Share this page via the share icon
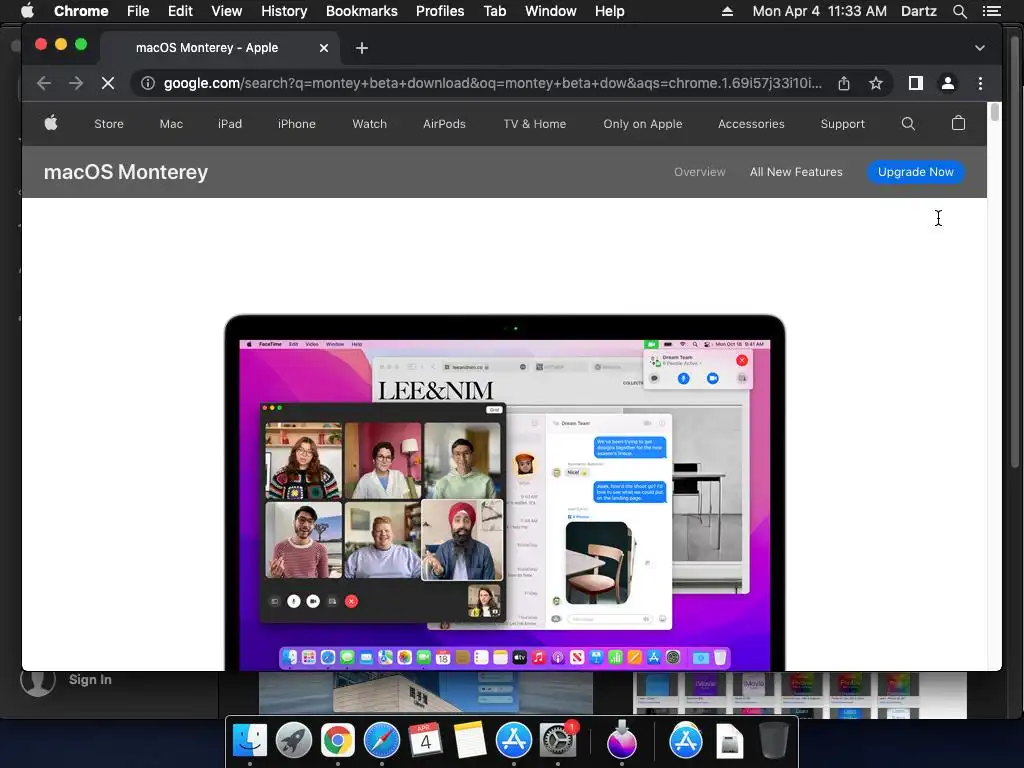Image resolution: width=1024 pixels, height=768 pixels. (844, 83)
